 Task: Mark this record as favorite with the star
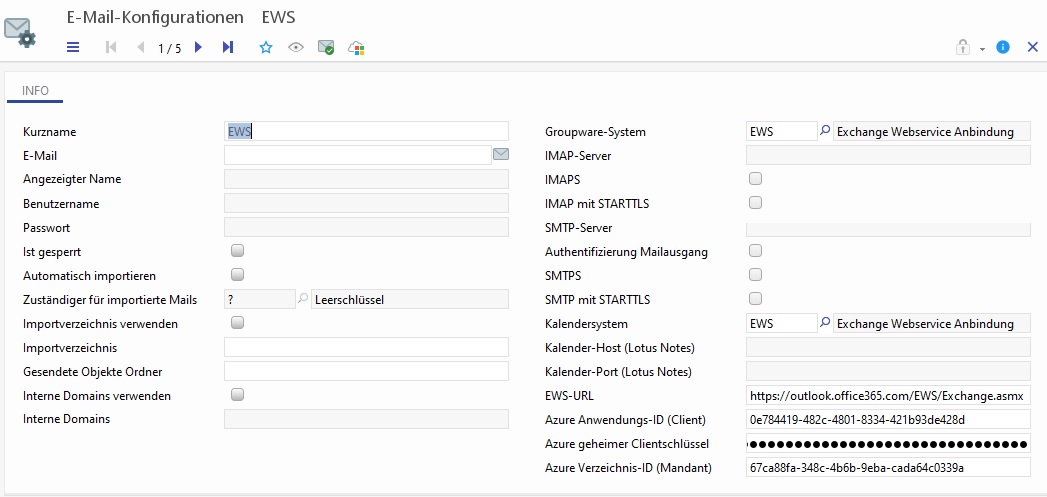266,47
